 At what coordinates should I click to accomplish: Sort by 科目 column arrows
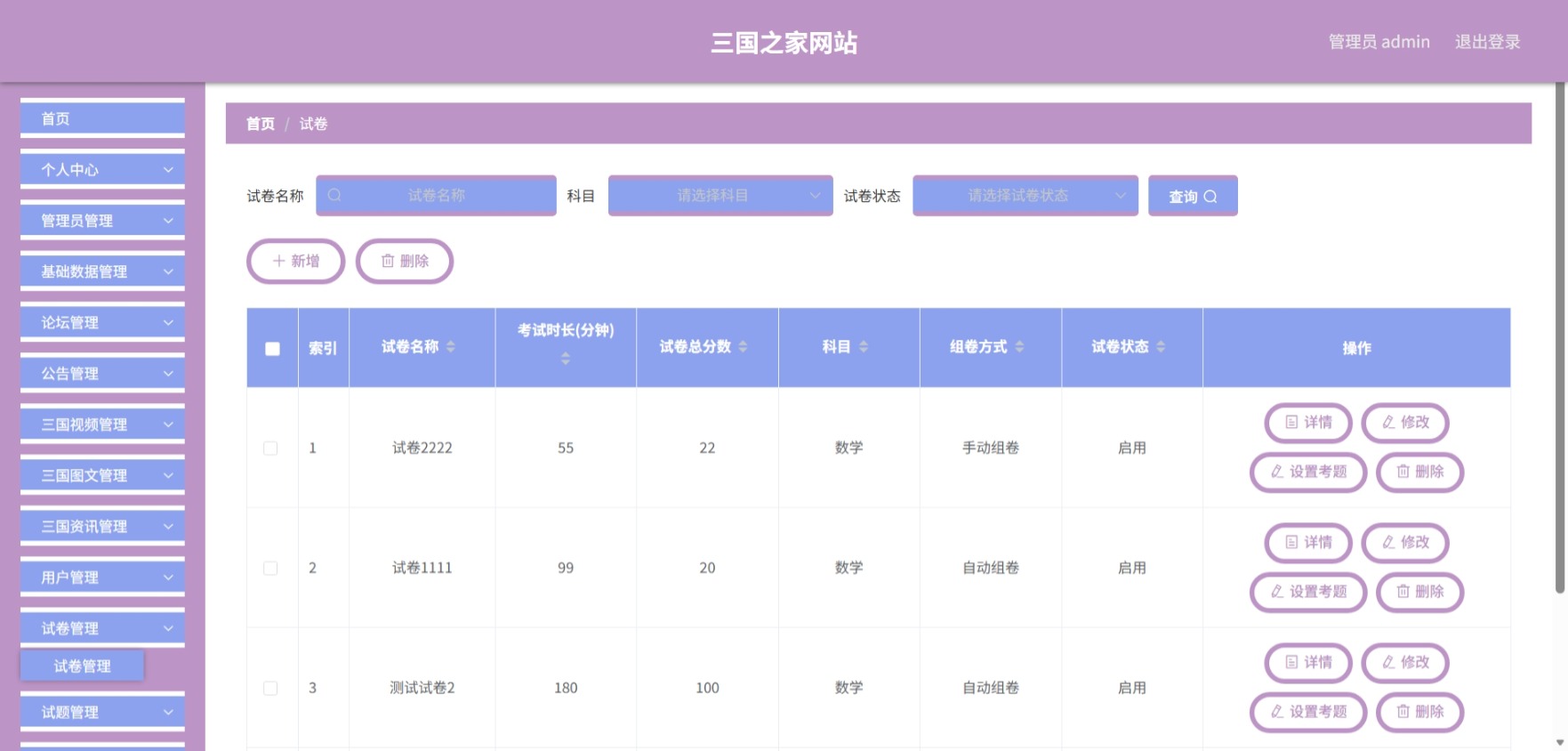click(864, 347)
